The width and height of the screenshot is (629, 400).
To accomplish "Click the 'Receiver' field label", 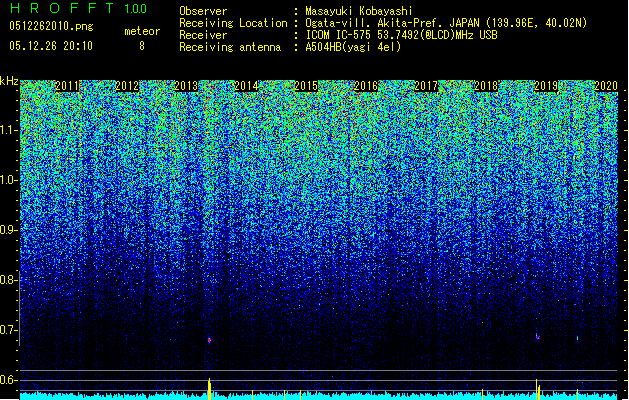I will [x=203, y=35].
